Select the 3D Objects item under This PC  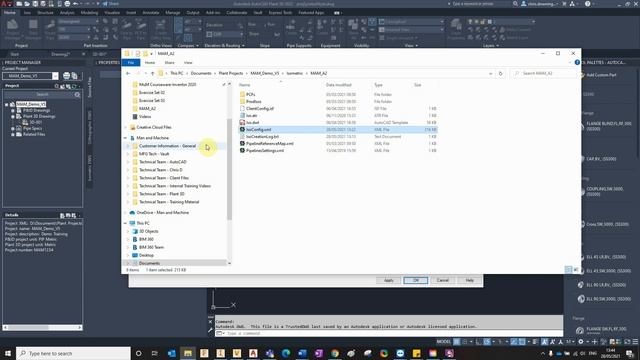pos(149,231)
